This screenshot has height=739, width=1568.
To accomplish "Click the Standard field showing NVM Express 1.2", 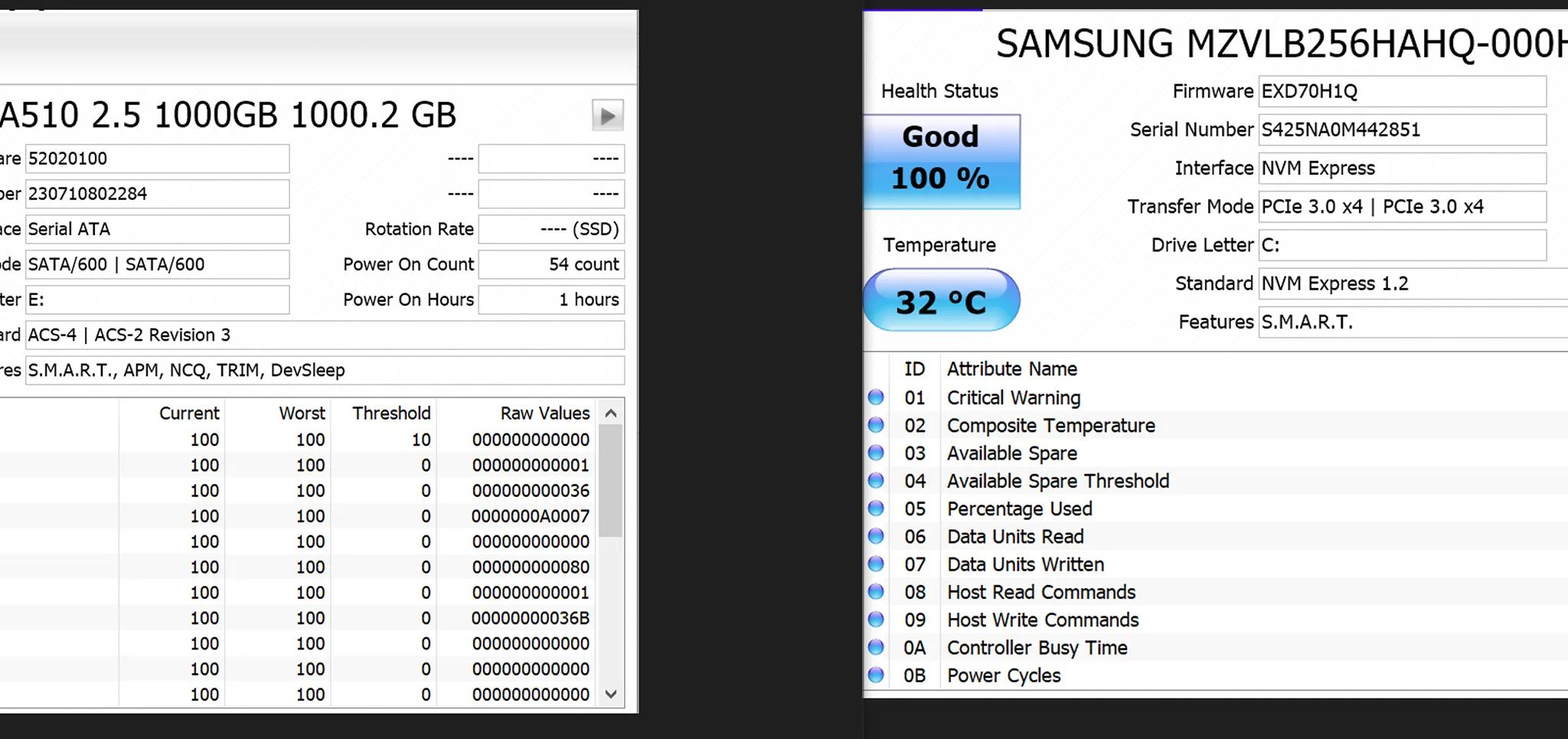I will pos(1413,283).
